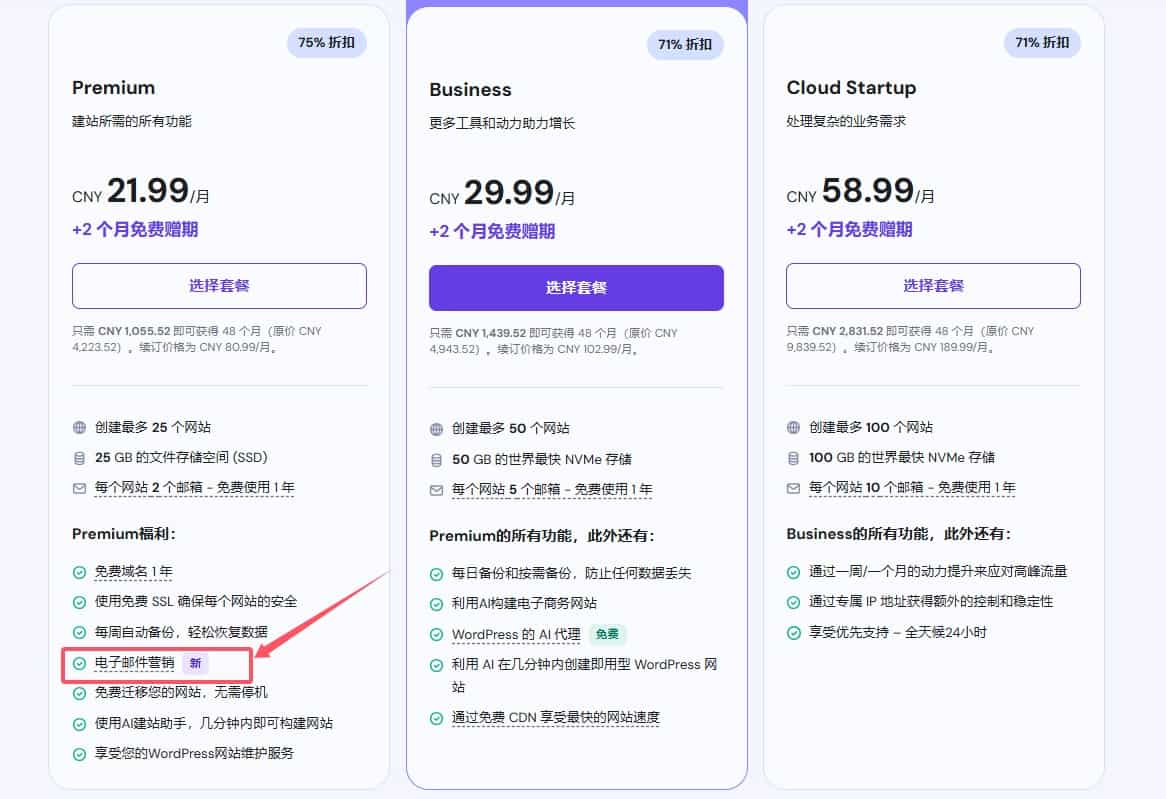Click the 75% 折扣 badge on Premium
This screenshot has width=1166, height=799.
point(327,43)
